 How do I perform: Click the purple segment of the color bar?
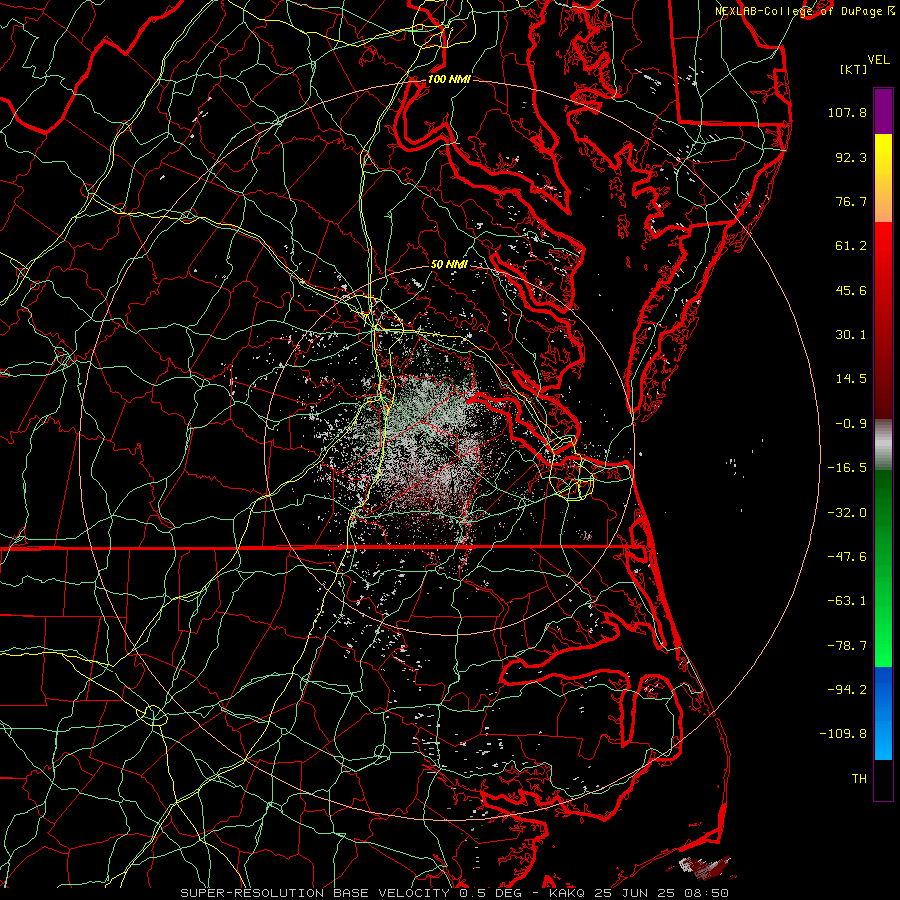[x=883, y=111]
